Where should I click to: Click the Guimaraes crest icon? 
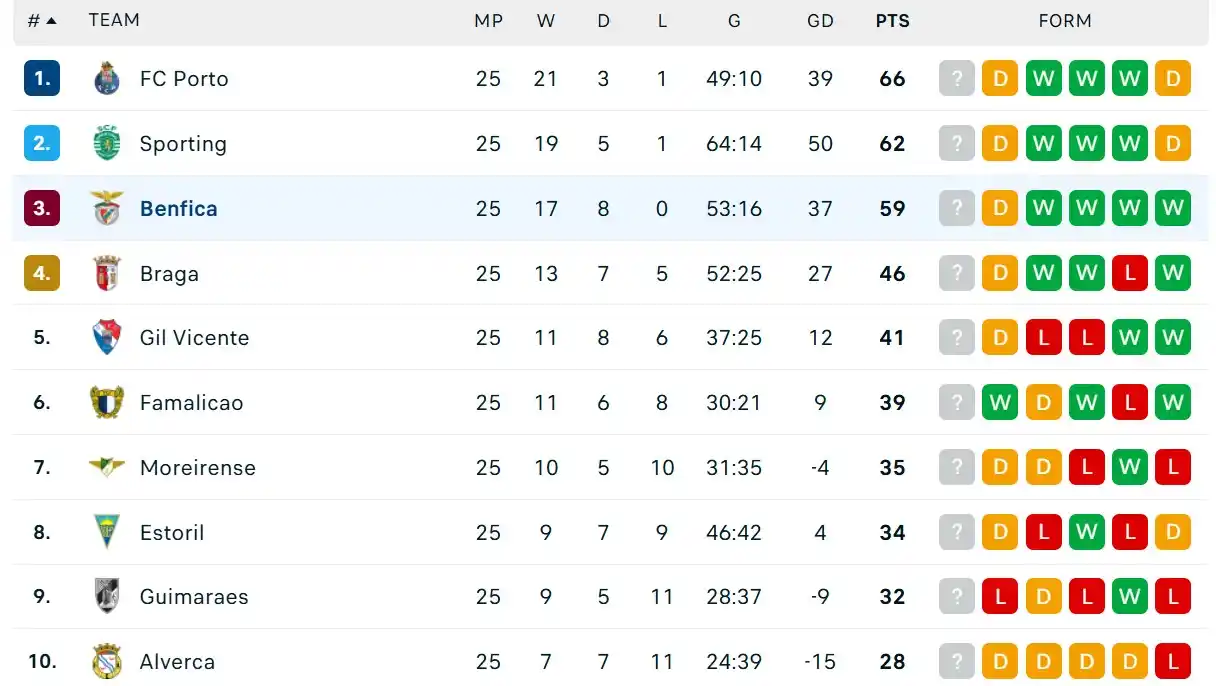click(x=107, y=596)
